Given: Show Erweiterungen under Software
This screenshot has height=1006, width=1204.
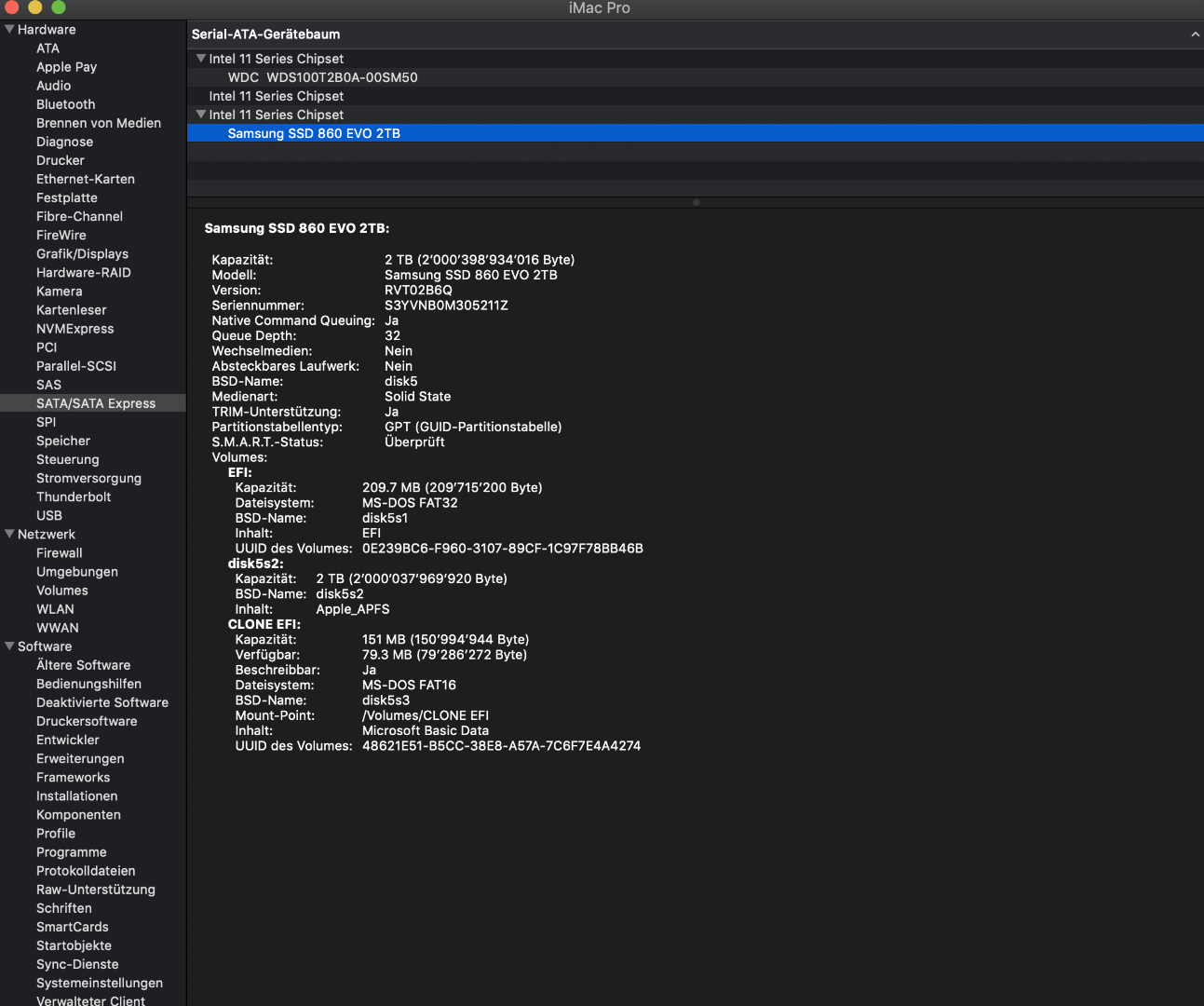Looking at the screenshot, I should (80, 758).
